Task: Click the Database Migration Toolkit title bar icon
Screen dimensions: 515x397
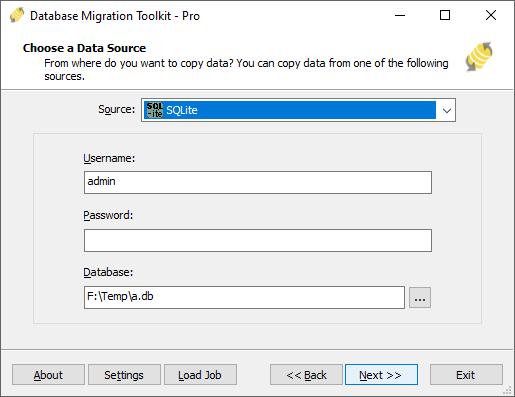Action: pos(17,15)
